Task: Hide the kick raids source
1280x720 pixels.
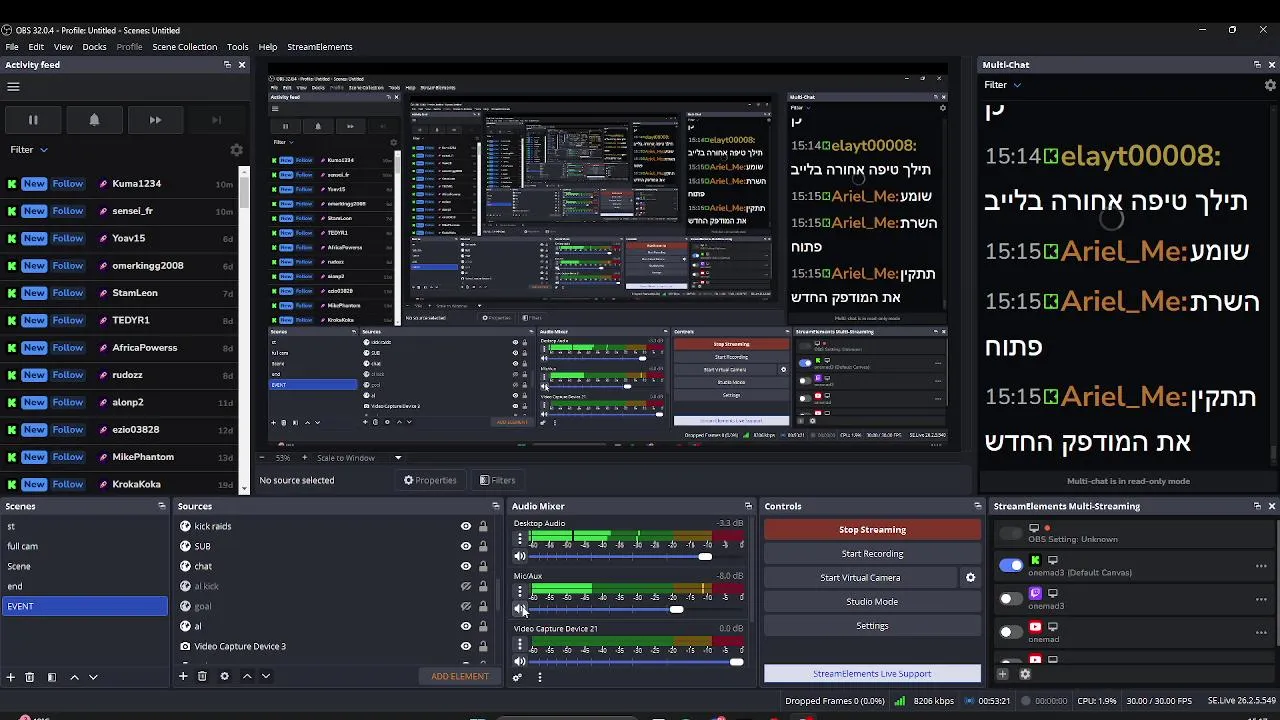Action: pyautogui.click(x=466, y=526)
